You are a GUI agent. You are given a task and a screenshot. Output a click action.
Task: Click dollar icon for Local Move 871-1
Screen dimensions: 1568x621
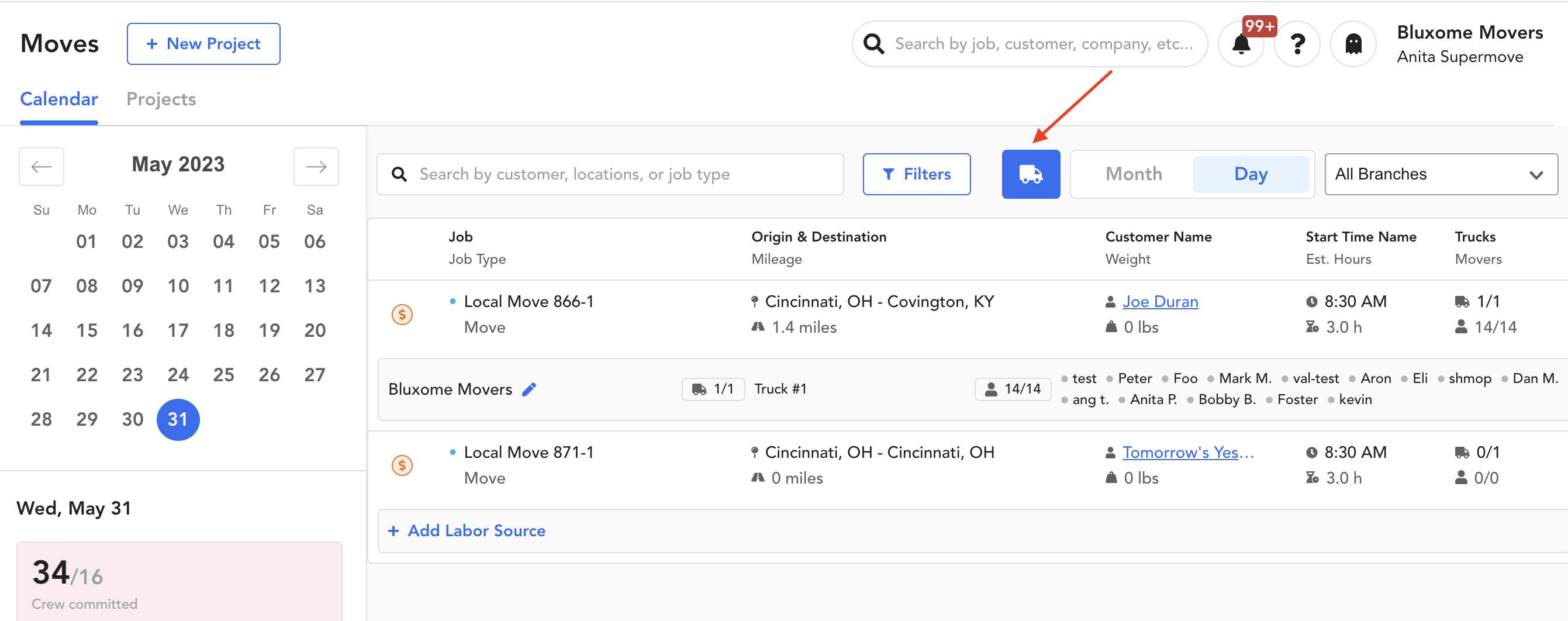(402, 465)
